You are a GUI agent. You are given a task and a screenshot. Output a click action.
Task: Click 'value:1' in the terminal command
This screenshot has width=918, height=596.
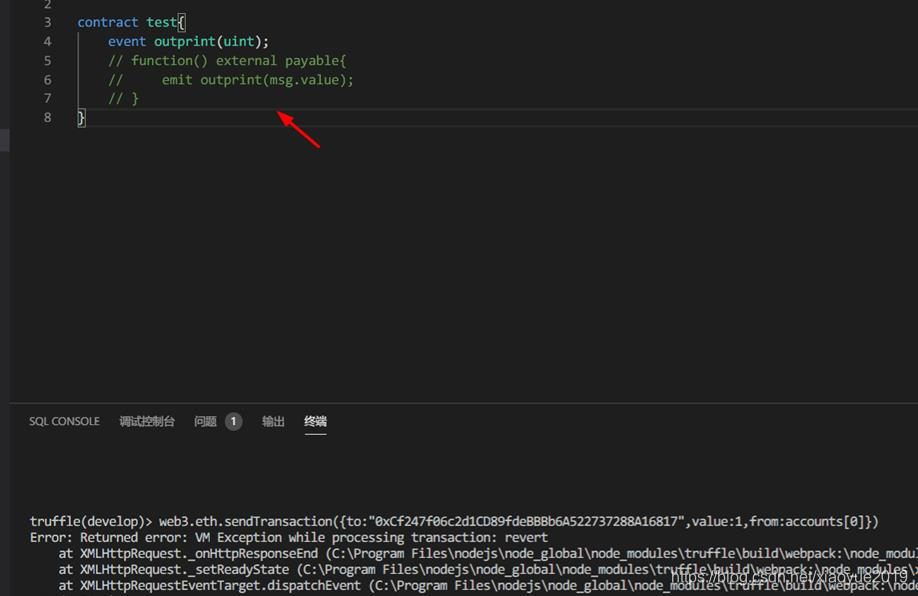point(717,521)
